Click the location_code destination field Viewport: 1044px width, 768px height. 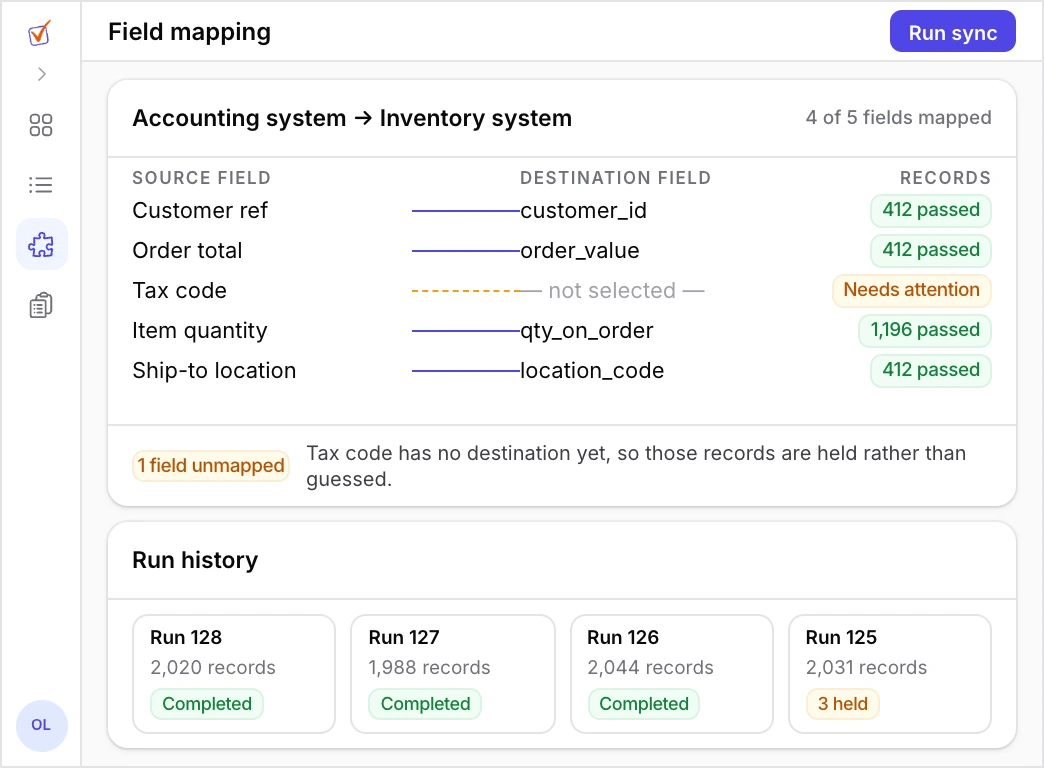coord(592,370)
